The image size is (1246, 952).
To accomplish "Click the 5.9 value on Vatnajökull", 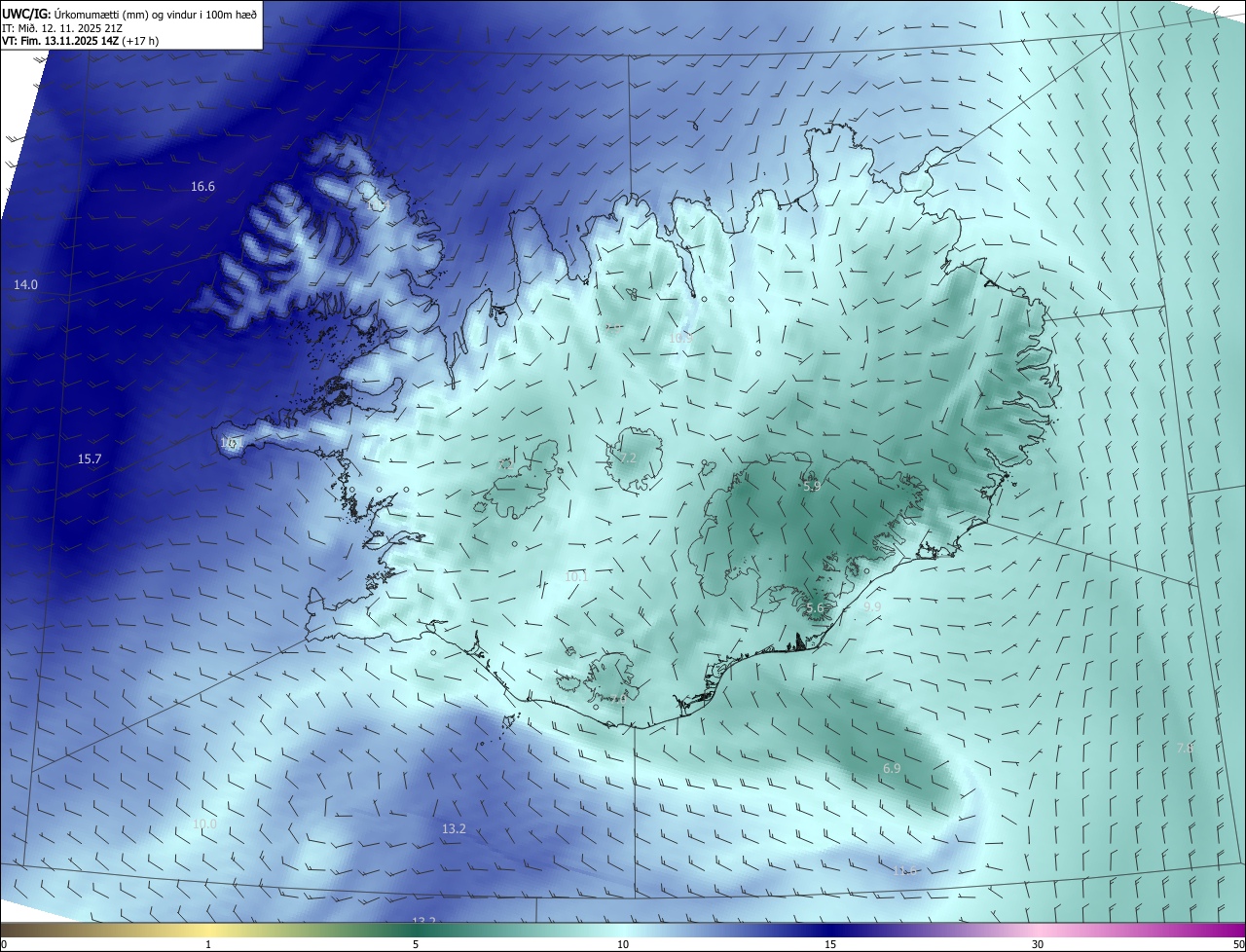I will click(x=812, y=485).
